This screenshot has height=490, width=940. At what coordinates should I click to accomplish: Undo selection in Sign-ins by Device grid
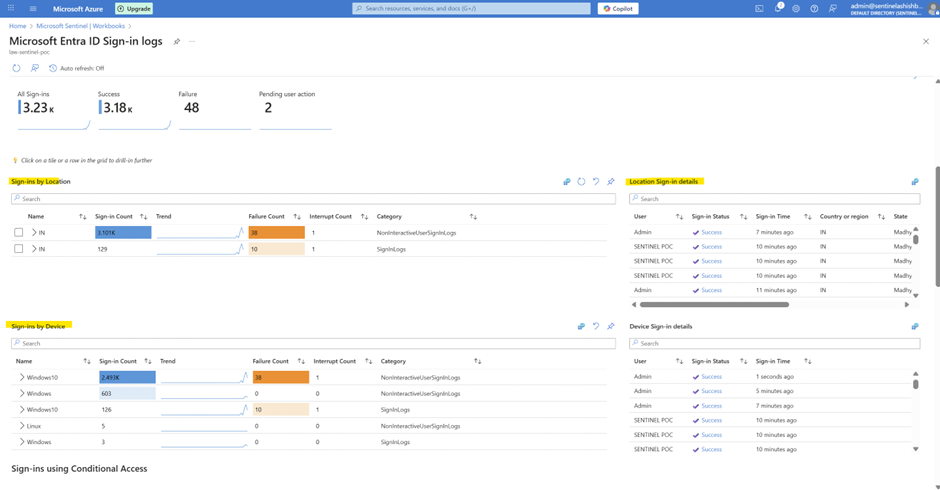point(596,326)
